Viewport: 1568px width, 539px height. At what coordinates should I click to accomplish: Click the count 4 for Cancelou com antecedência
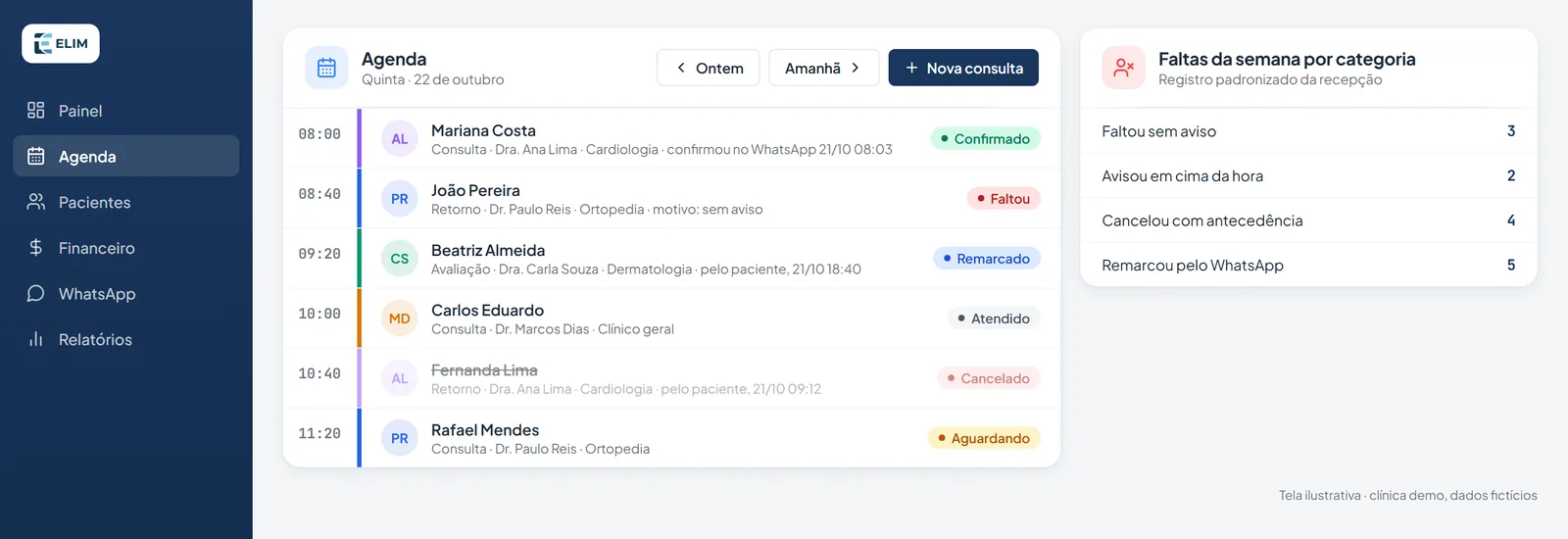pos(1511,220)
